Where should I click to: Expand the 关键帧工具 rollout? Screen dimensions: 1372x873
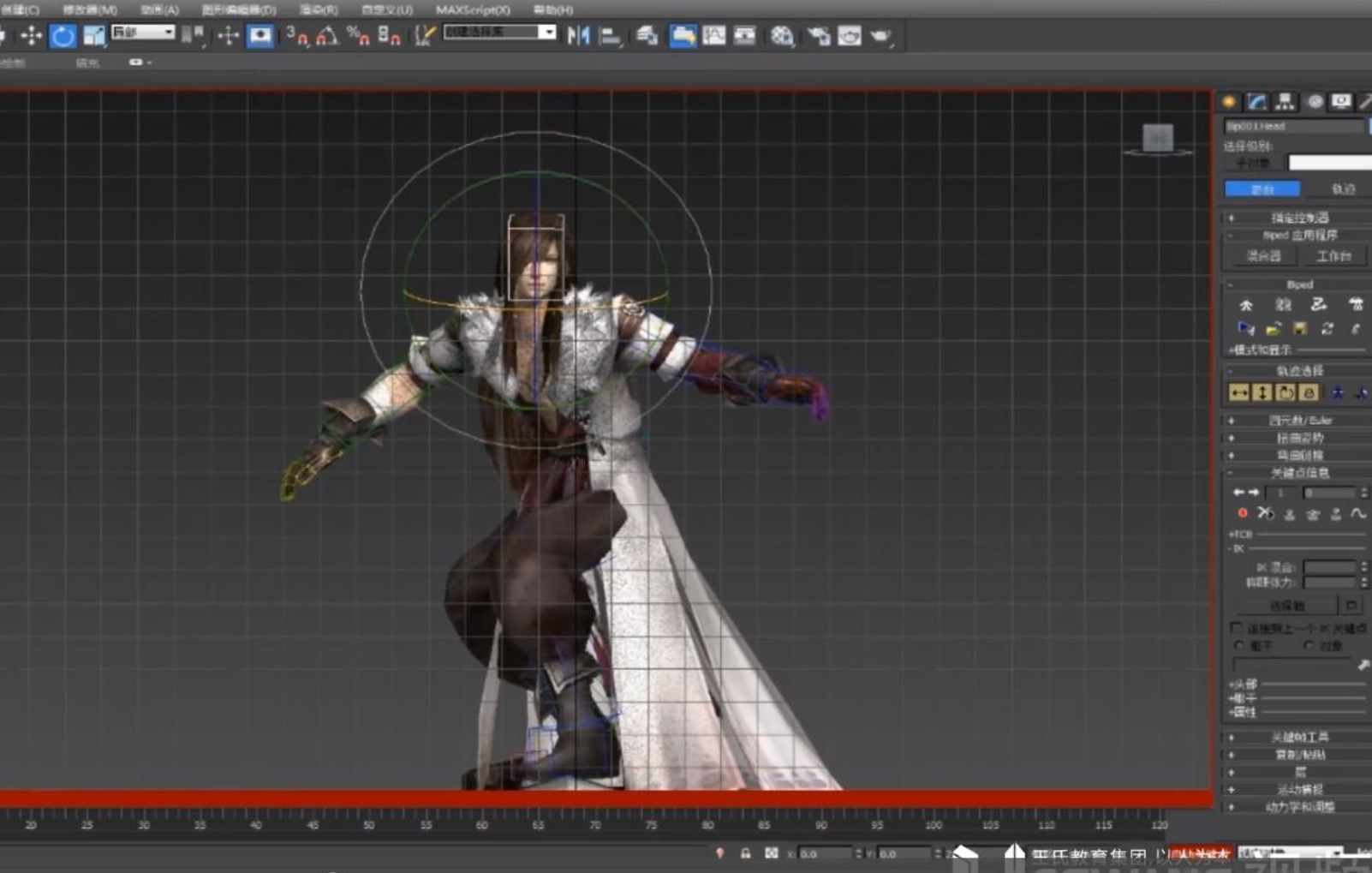coord(1300,737)
